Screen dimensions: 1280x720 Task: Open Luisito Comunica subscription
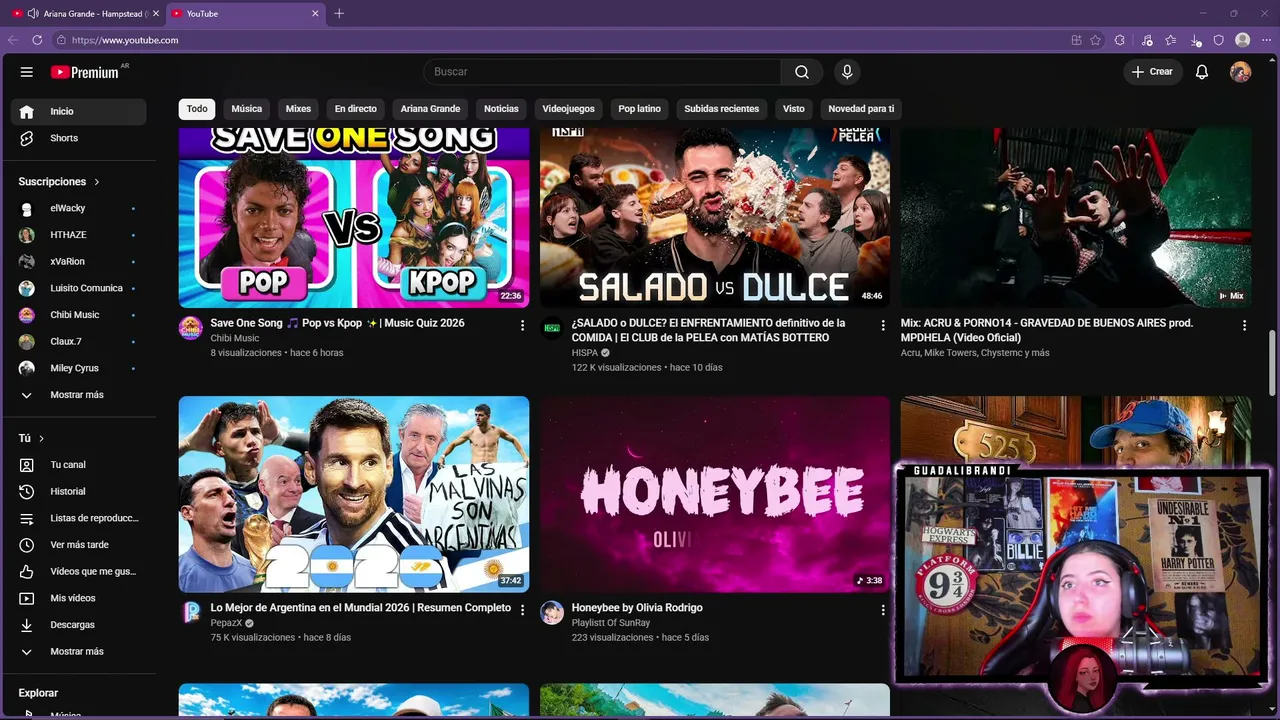coord(78,288)
